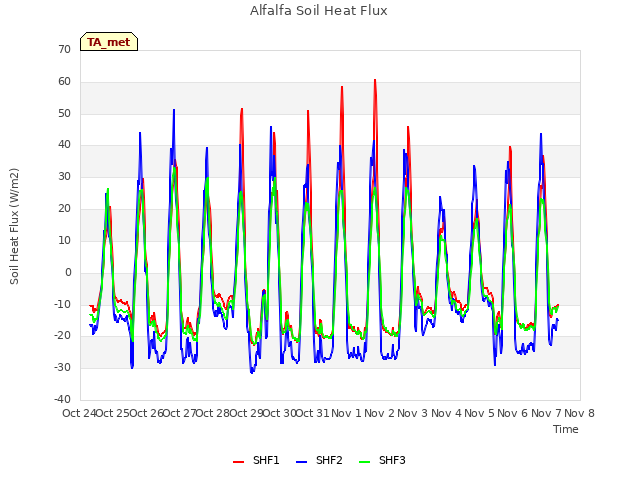The height and width of the screenshot is (480, 640).
Task: Click the Oct 27 x-axis tick label
Action: (179, 413)
